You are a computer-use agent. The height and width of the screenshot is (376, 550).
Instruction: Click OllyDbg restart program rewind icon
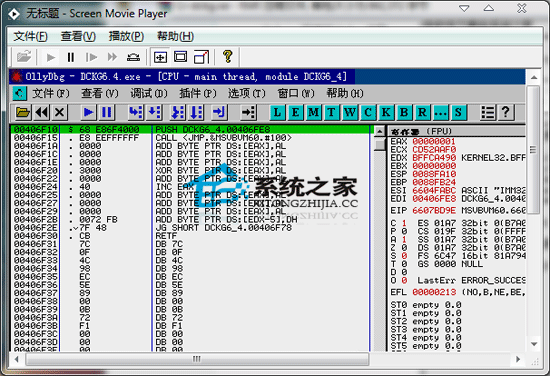(x=42, y=113)
